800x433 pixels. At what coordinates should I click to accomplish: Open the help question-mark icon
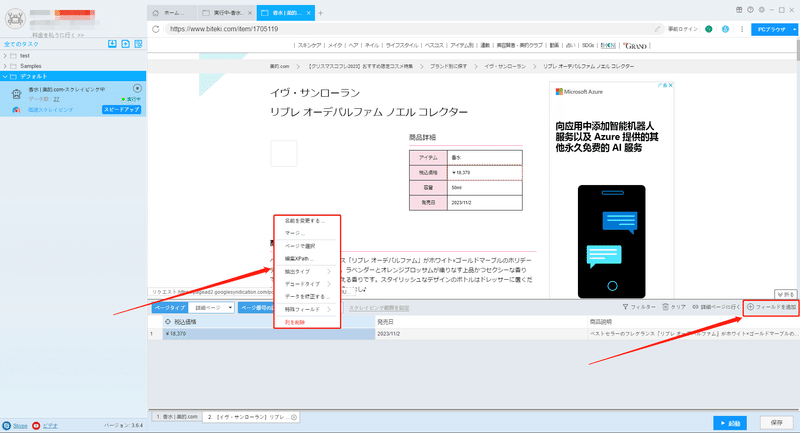point(750,10)
